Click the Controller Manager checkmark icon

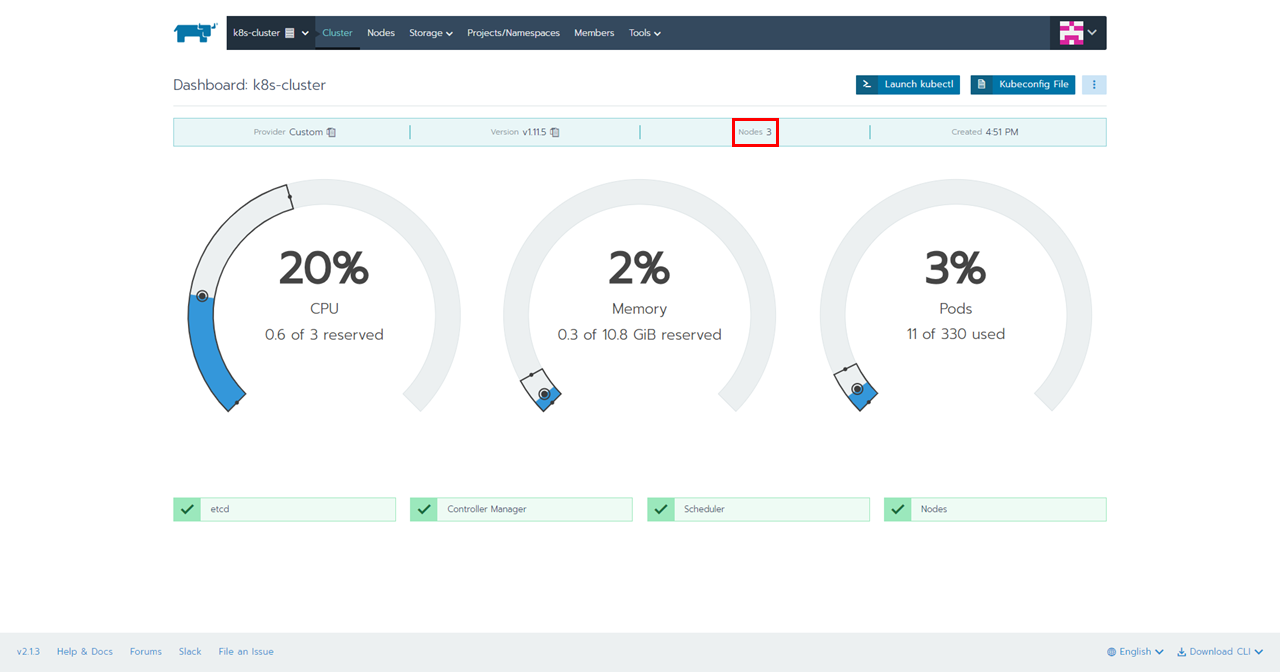(424, 509)
